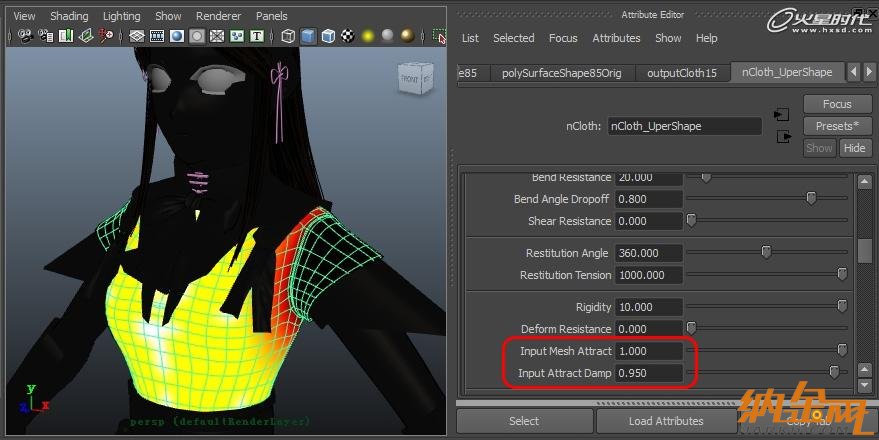This screenshot has height=440, width=879.
Task: Click the Isolate Select icon
Action: [x=440, y=36]
